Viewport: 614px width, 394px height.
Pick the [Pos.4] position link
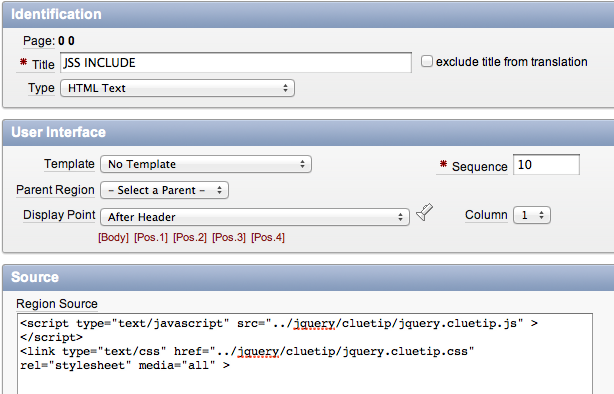point(268,237)
